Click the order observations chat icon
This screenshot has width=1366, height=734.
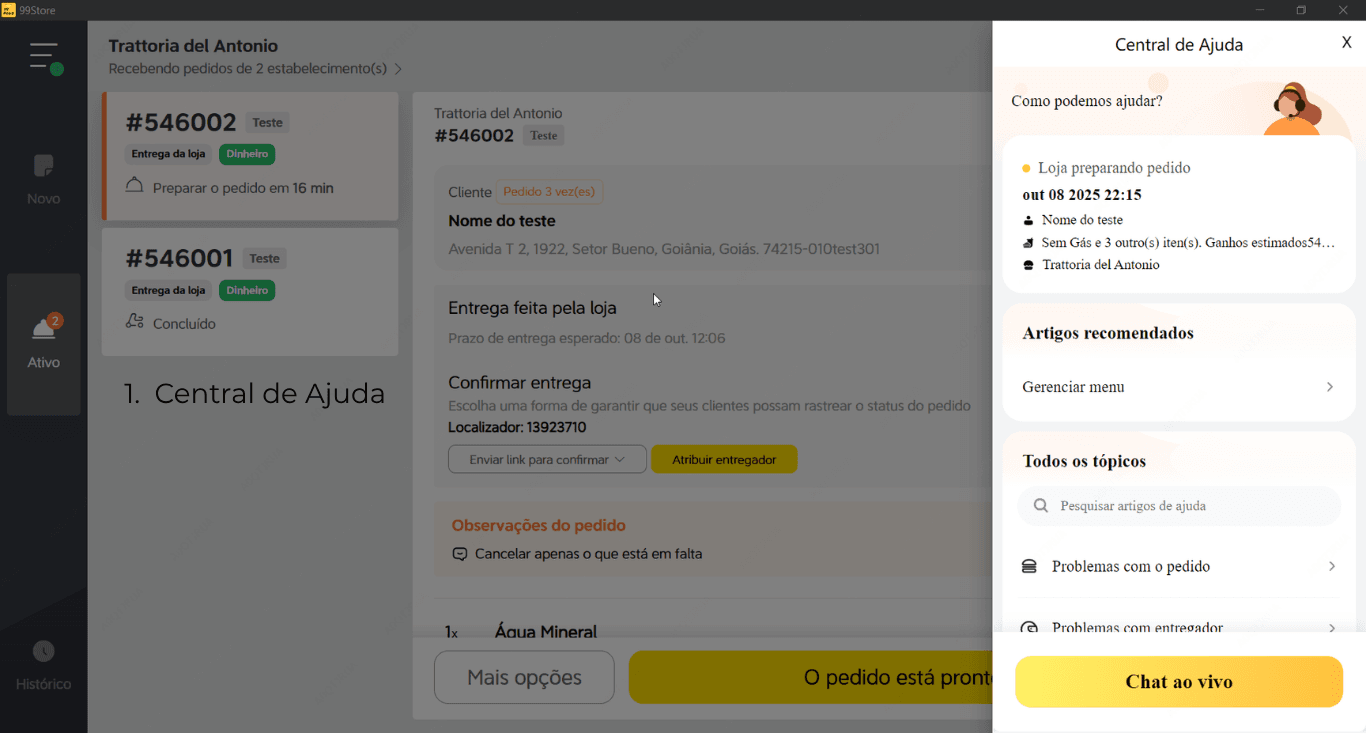pos(460,554)
